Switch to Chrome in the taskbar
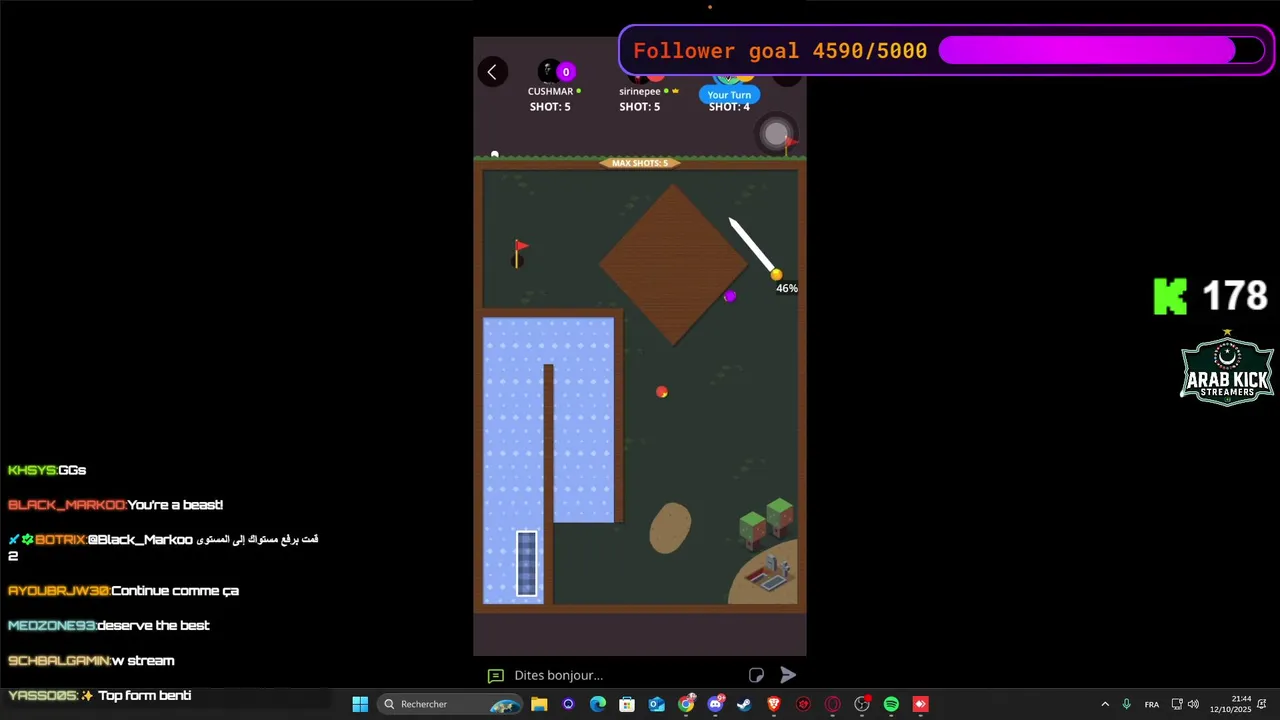This screenshot has height=720, width=1280. (686, 704)
